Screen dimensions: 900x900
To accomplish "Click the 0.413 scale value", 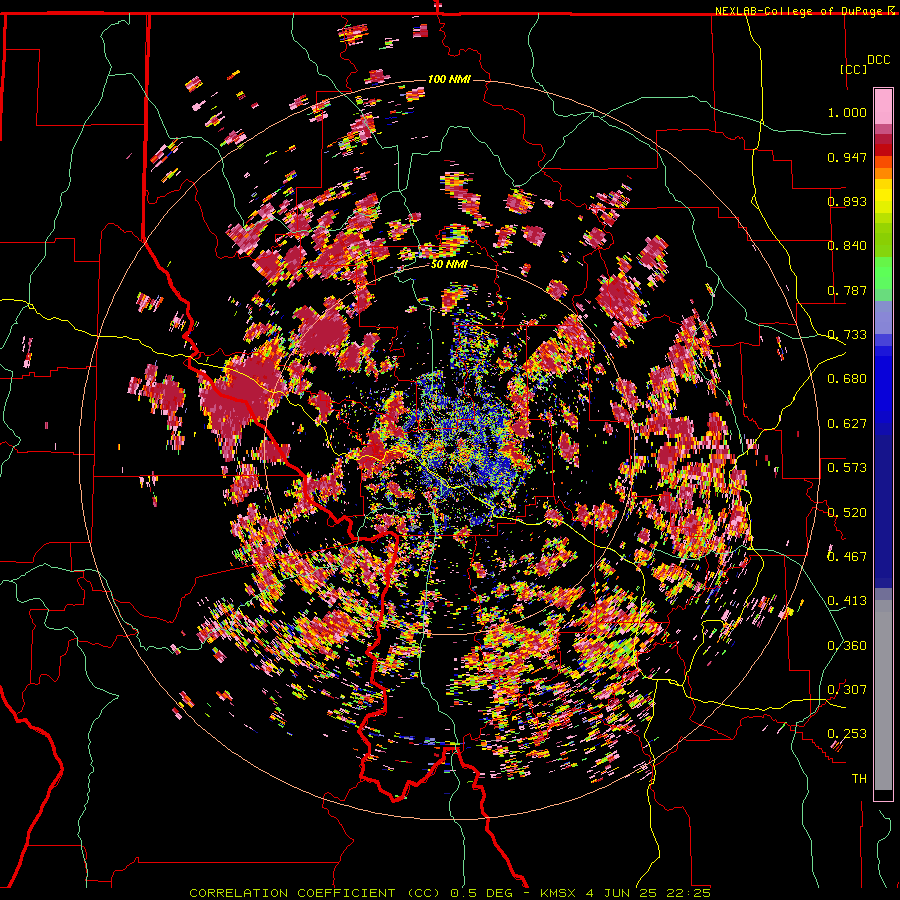I will [847, 601].
